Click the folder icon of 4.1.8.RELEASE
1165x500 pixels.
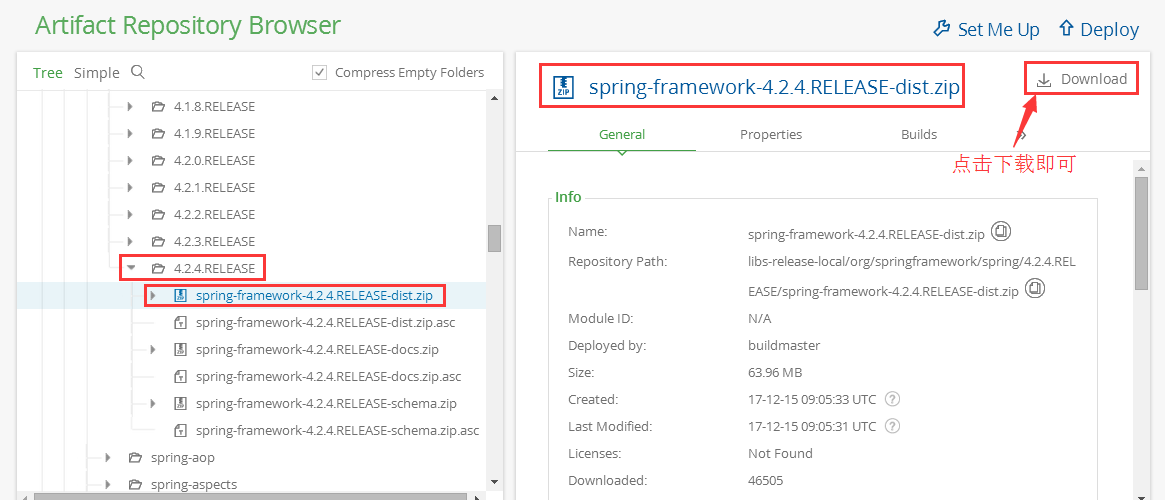pos(158,107)
